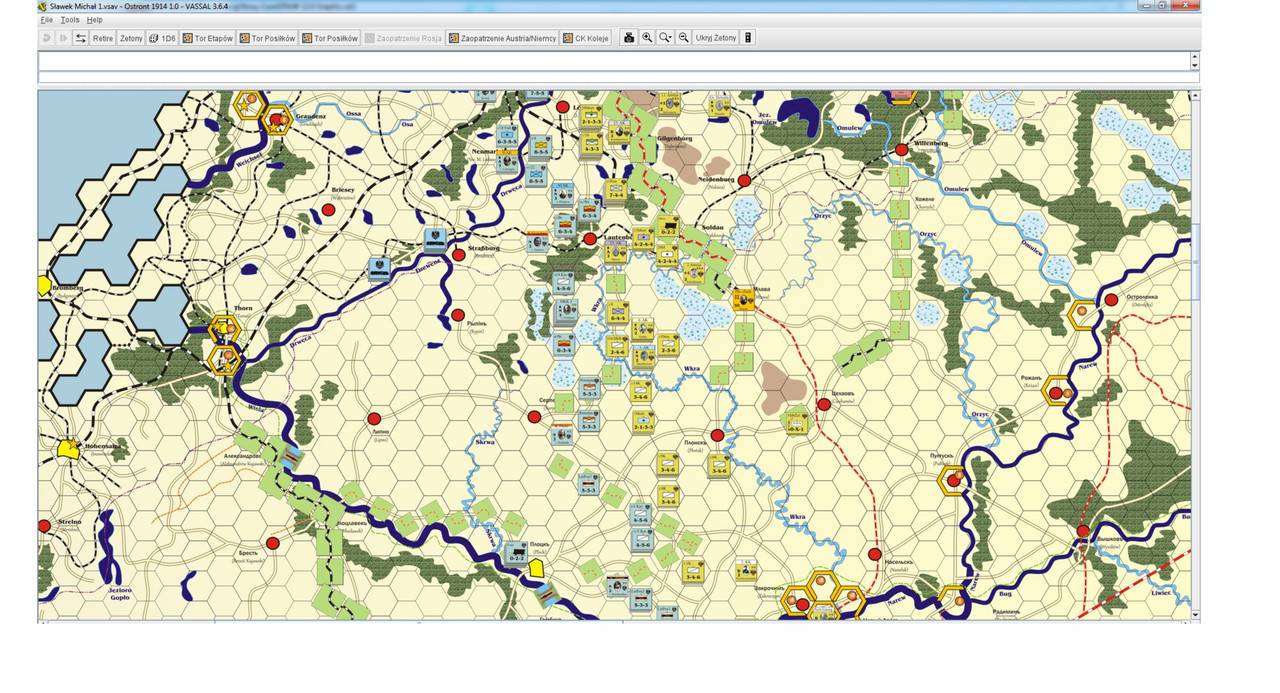Click the greyed Zaopatrzenie Rosja button
The height and width of the screenshot is (693, 1280).
(x=403, y=38)
